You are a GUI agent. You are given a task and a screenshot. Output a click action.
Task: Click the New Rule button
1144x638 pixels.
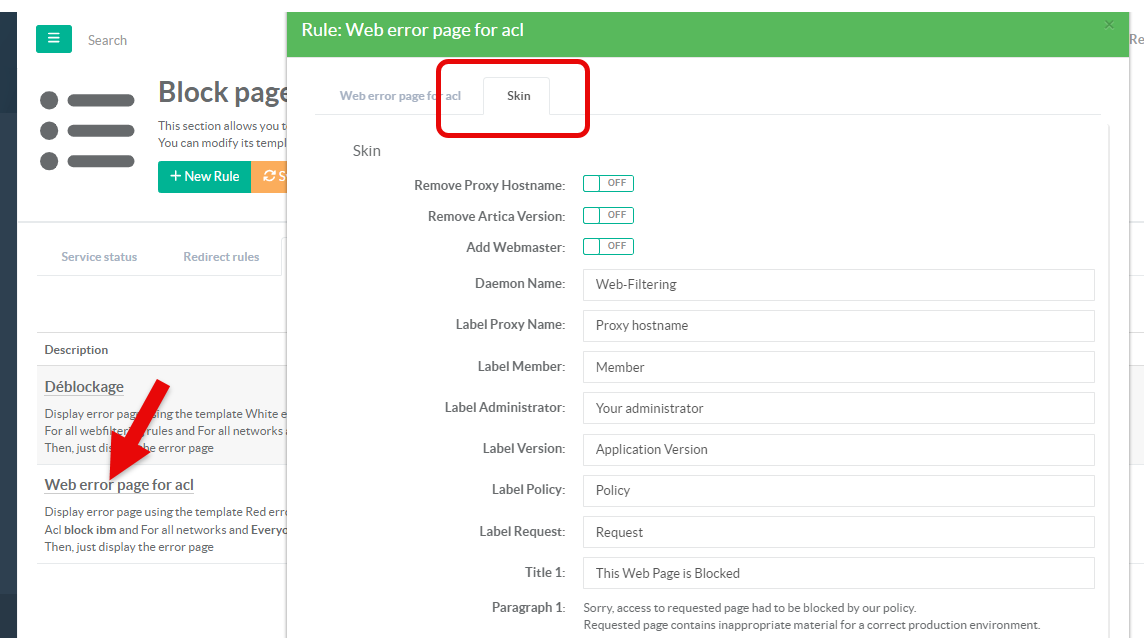pyautogui.click(x=204, y=176)
